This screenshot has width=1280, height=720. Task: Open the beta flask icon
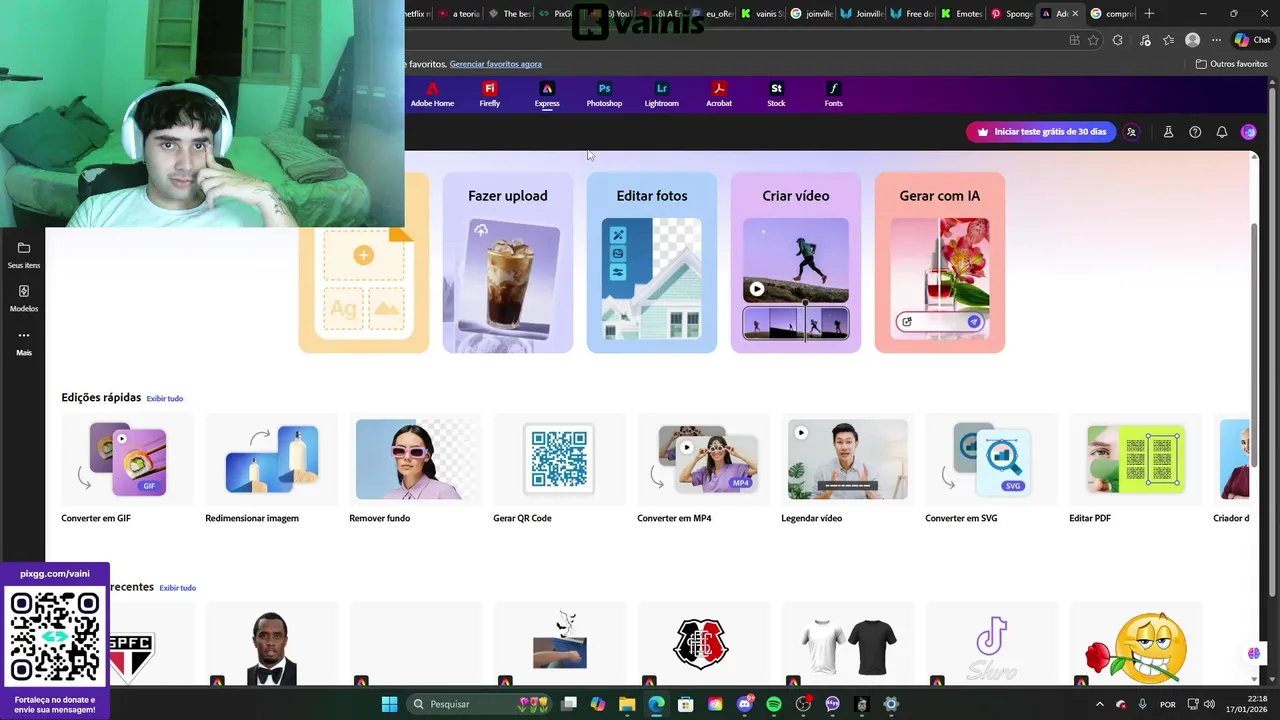(x=1168, y=132)
